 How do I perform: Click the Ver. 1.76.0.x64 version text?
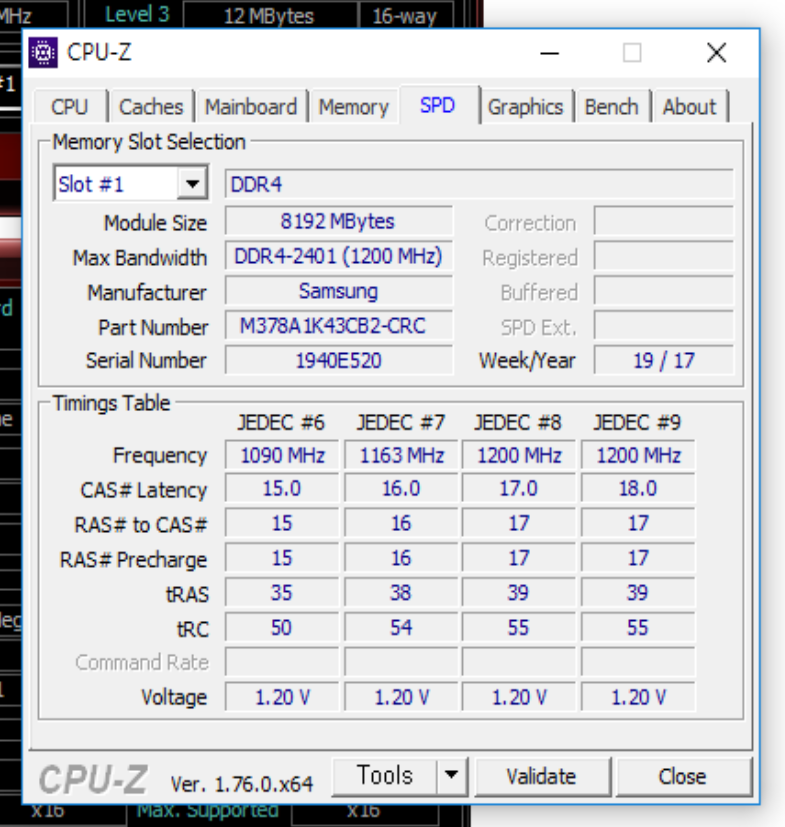[242, 784]
